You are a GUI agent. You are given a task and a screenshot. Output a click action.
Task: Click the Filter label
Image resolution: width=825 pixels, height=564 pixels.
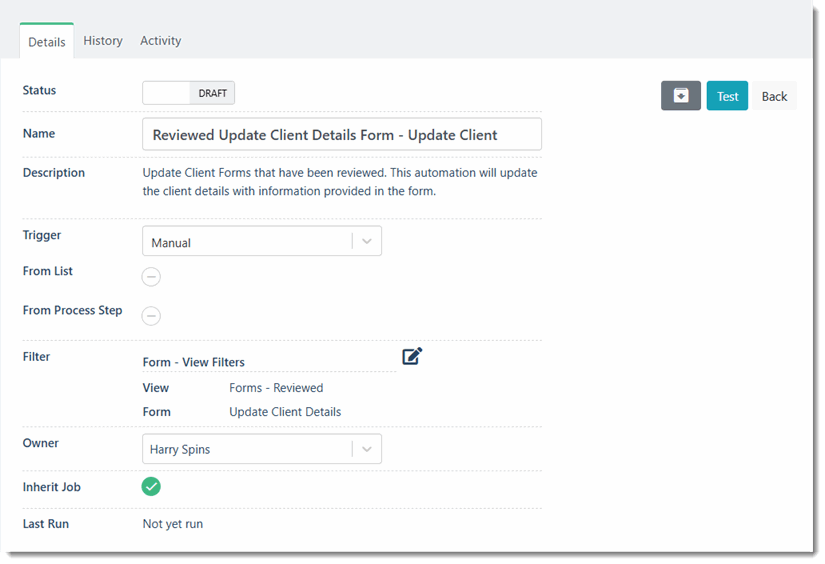tap(36, 357)
